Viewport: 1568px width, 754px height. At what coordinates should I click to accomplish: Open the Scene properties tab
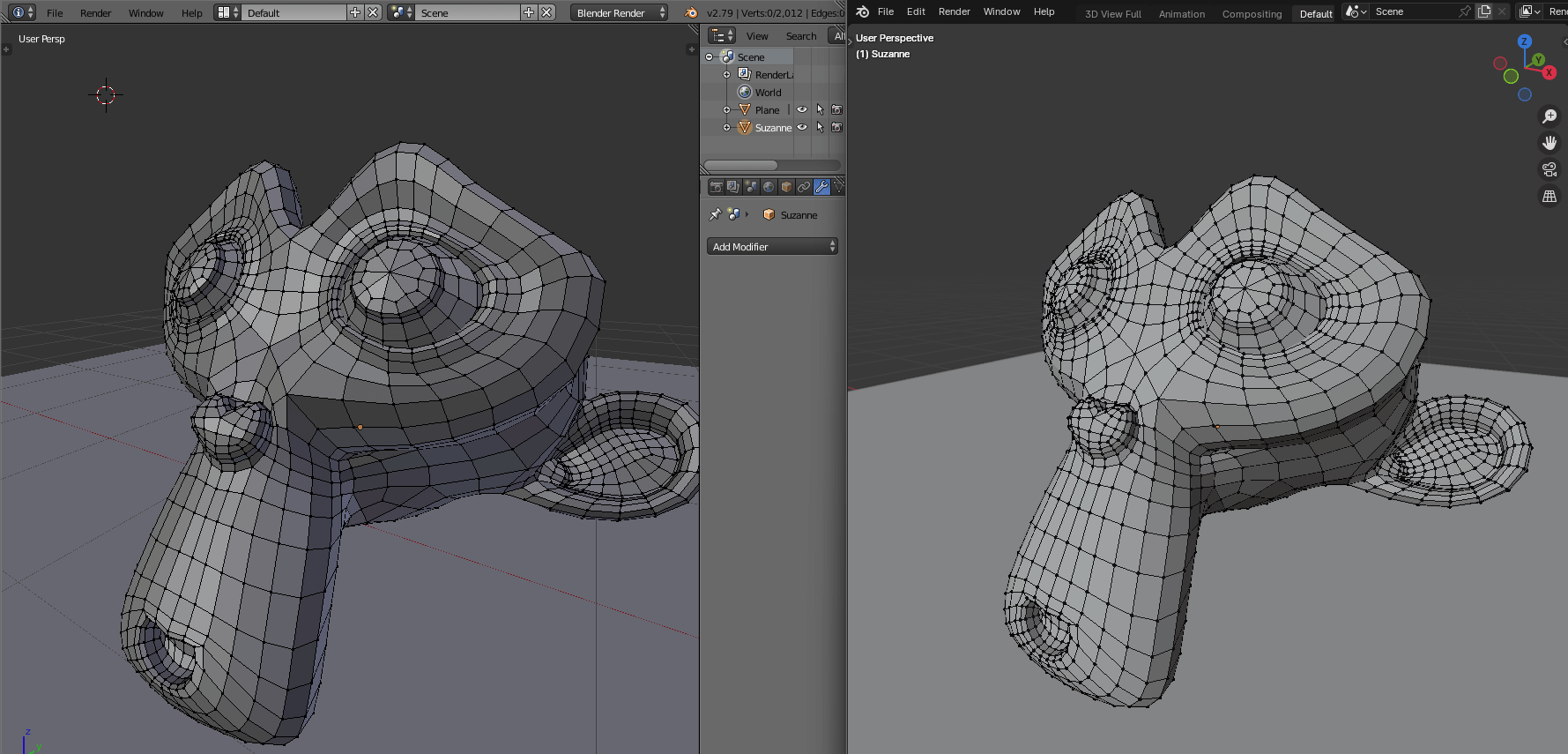click(x=751, y=187)
